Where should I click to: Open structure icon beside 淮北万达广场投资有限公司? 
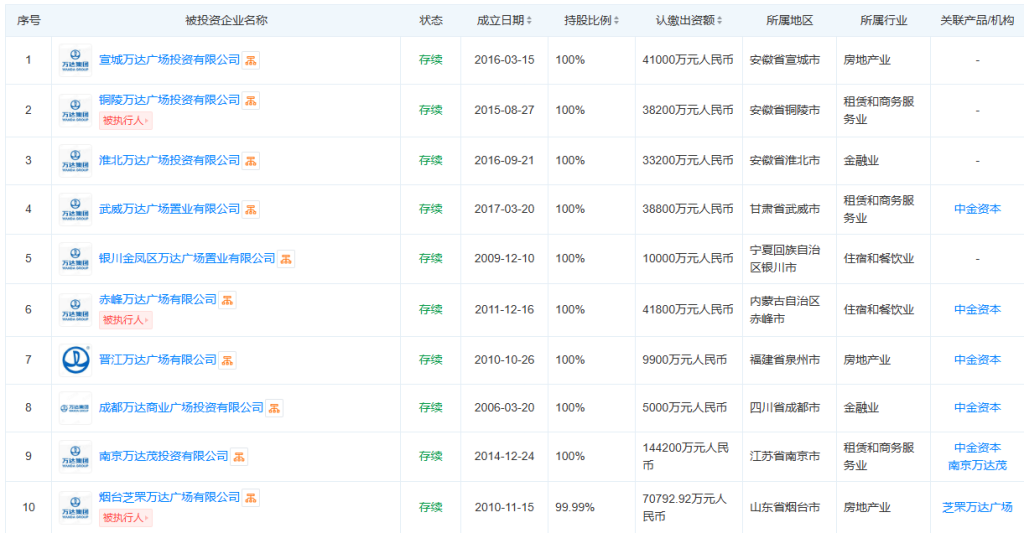(x=252, y=160)
